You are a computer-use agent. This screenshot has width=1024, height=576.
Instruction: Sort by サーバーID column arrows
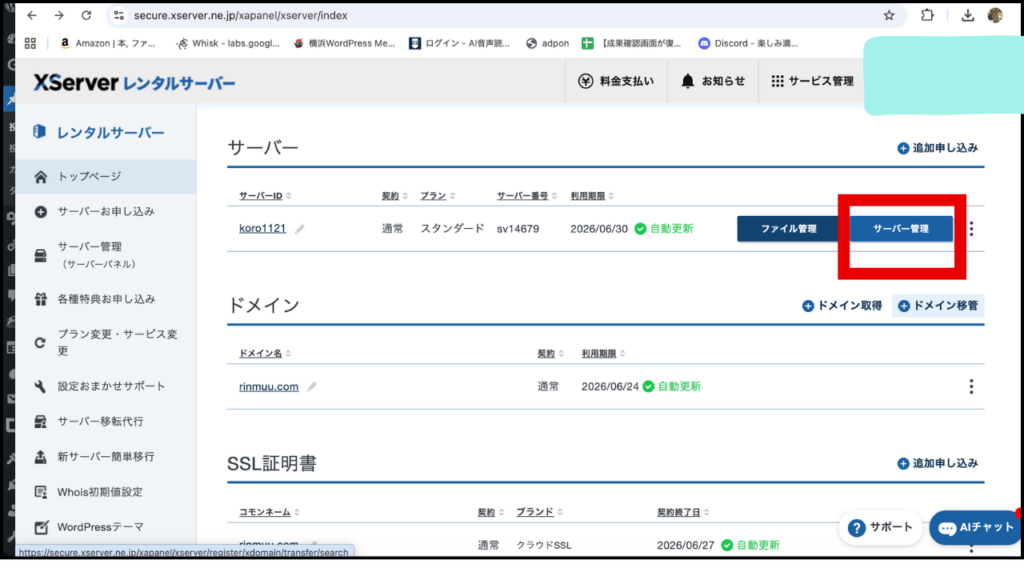pyautogui.click(x=289, y=196)
